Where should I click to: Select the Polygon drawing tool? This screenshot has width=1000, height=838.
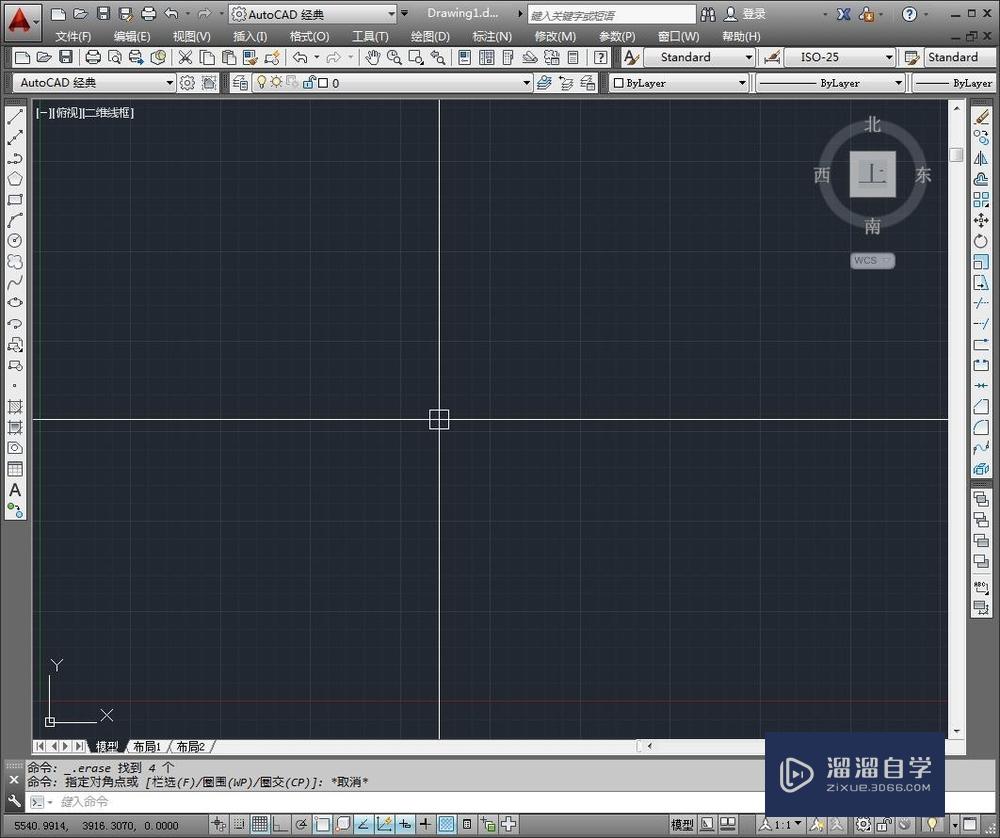coord(13,177)
